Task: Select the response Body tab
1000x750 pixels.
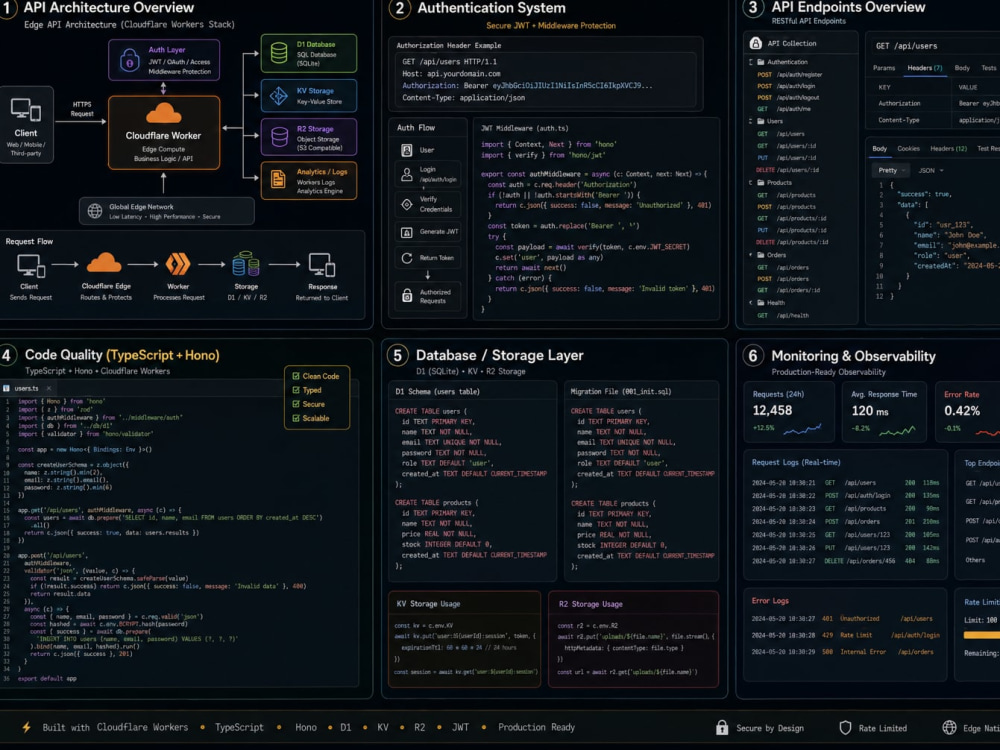Action: click(x=879, y=149)
